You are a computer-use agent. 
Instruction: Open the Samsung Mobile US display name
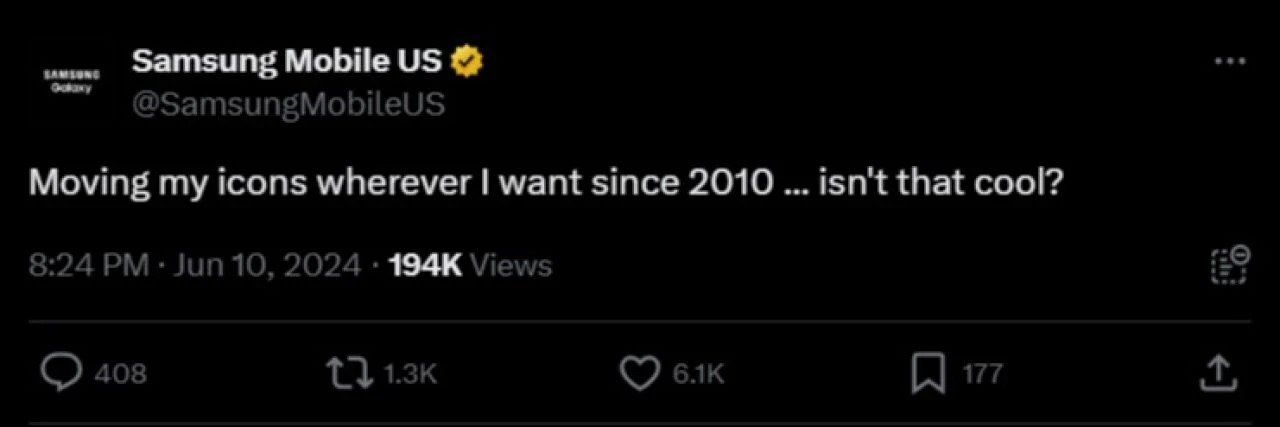(x=286, y=62)
